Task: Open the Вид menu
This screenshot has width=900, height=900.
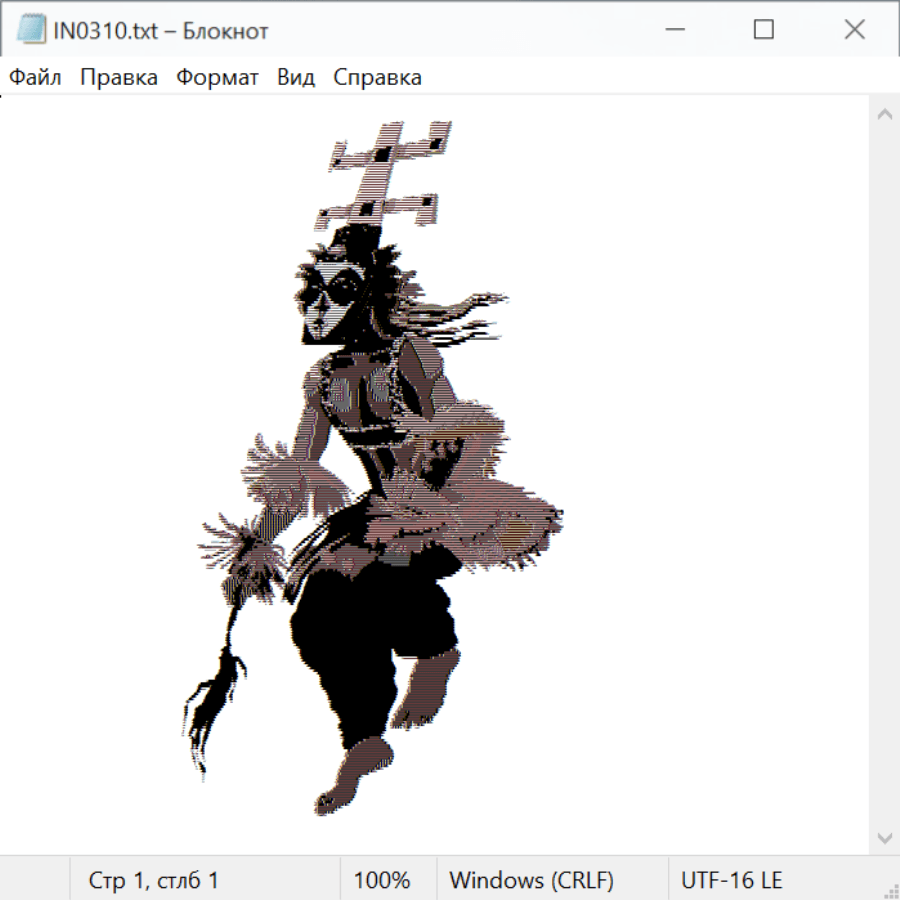Action: point(296,77)
